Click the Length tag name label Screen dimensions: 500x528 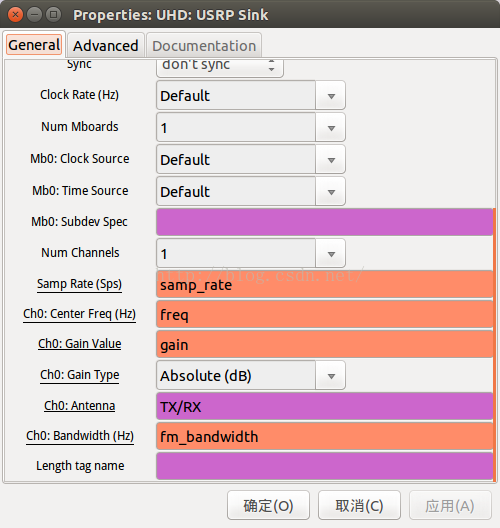point(80,466)
